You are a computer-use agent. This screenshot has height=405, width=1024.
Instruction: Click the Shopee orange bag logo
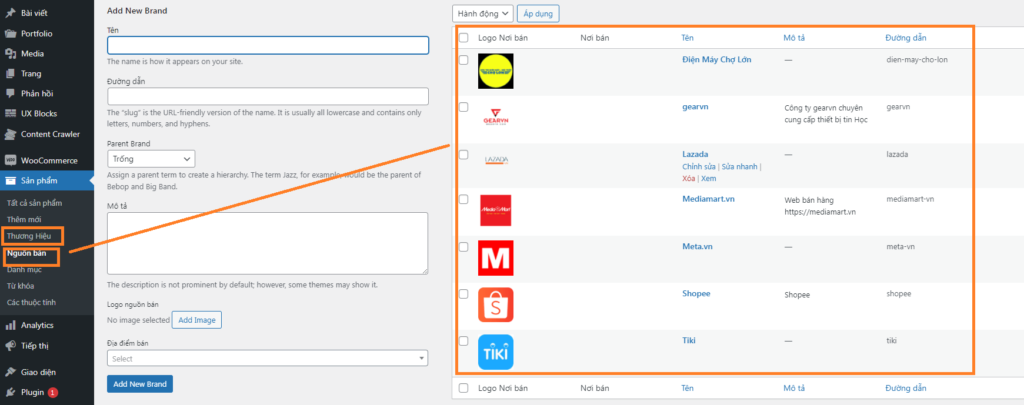click(x=496, y=304)
